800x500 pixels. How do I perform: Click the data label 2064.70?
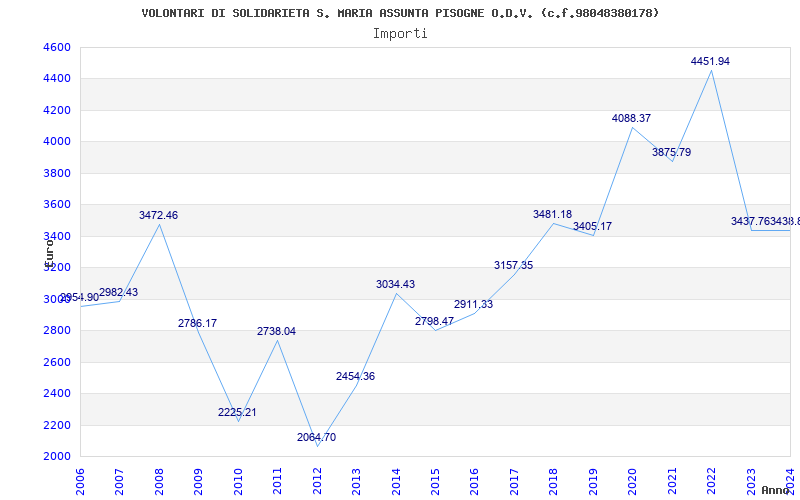(x=316, y=437)
